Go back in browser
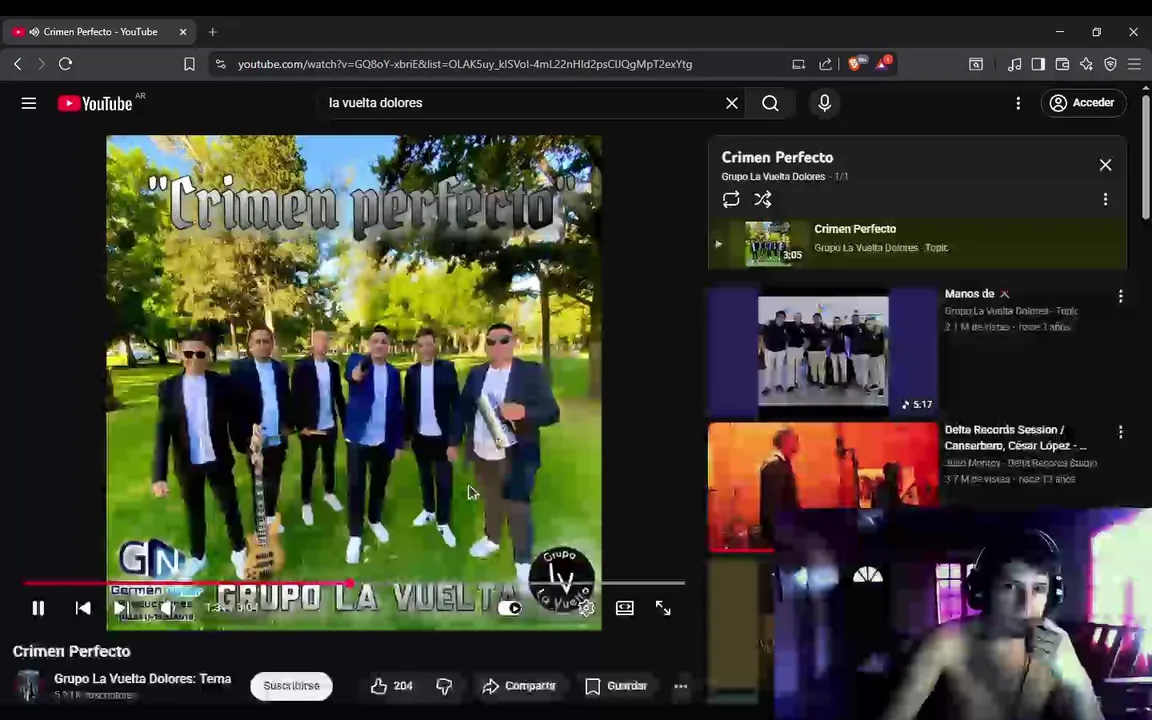Viewport: 1152px width, 720px height. click(x=18, y=64)
